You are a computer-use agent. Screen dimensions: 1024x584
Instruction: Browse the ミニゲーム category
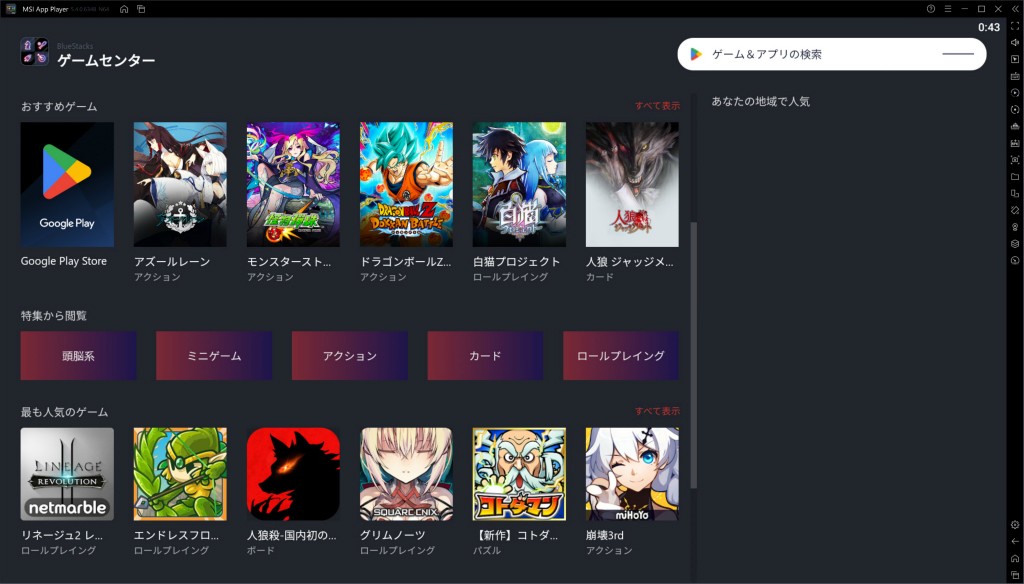pyautogui.click(x=214, y=356)
